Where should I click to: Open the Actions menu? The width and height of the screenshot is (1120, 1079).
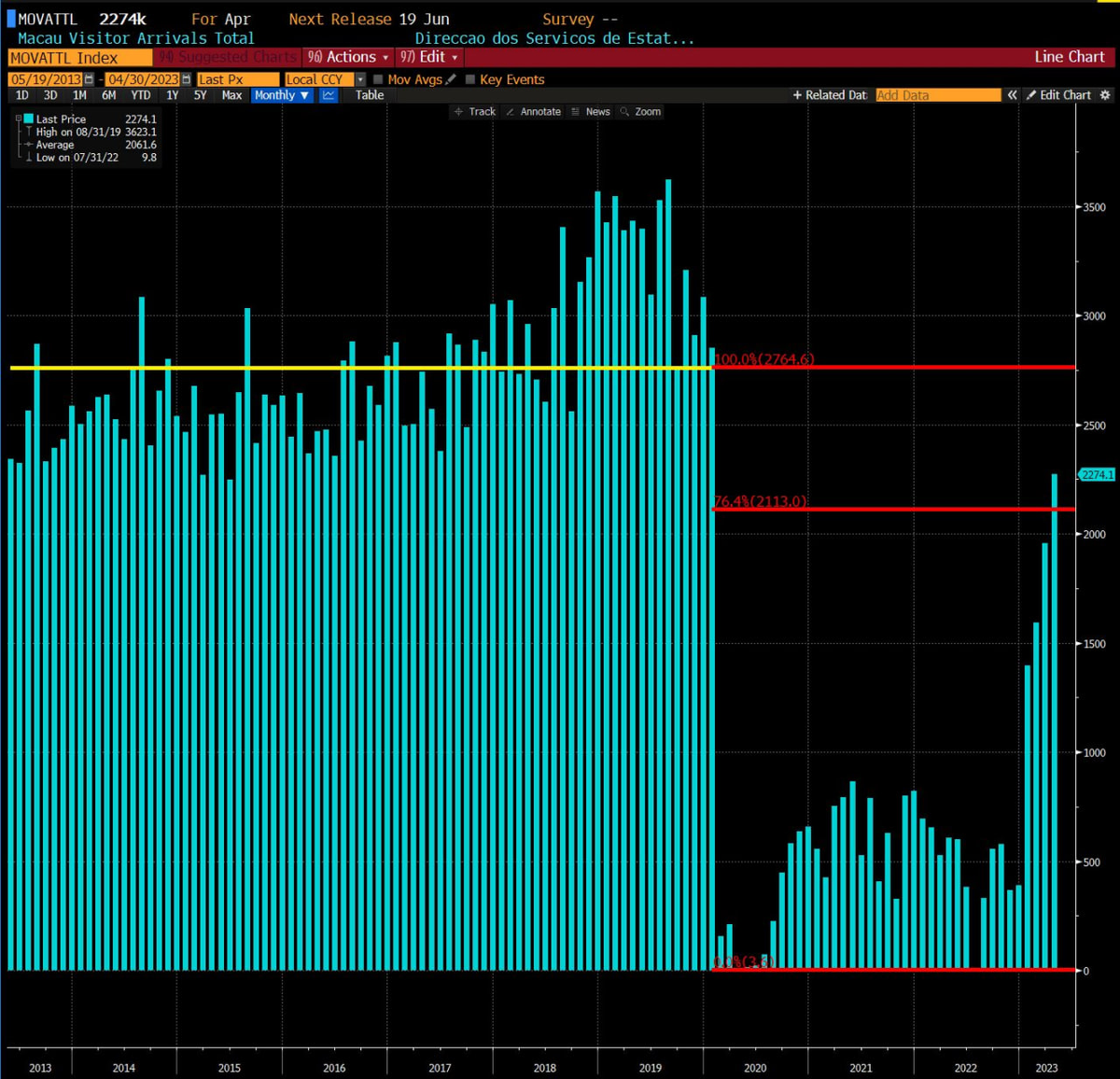coord(347,57)
